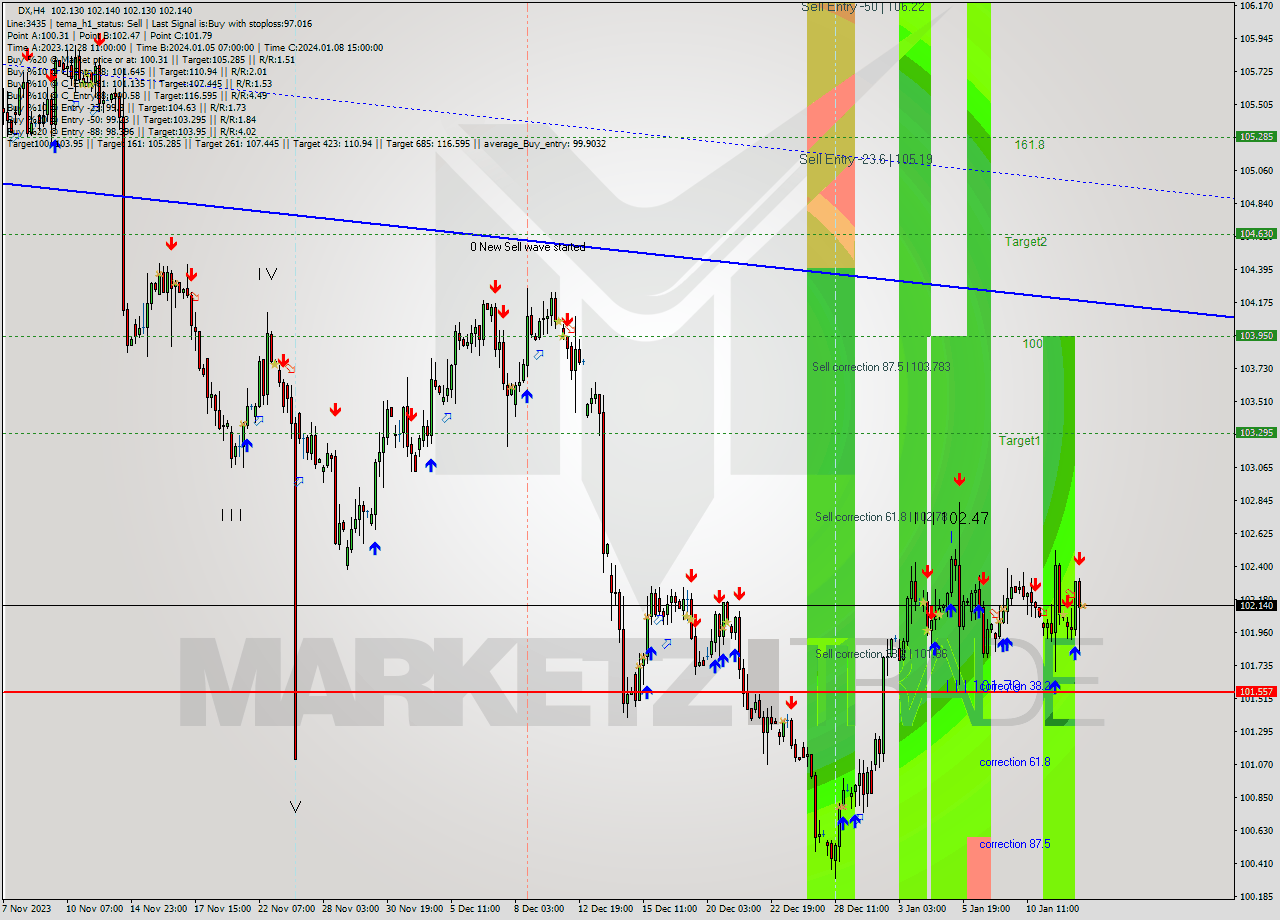Image resolution: width=1280 pixels, height=920 pixels.
Task: Click the '15 Dec 11:00' time label
Action: [670, 909]
